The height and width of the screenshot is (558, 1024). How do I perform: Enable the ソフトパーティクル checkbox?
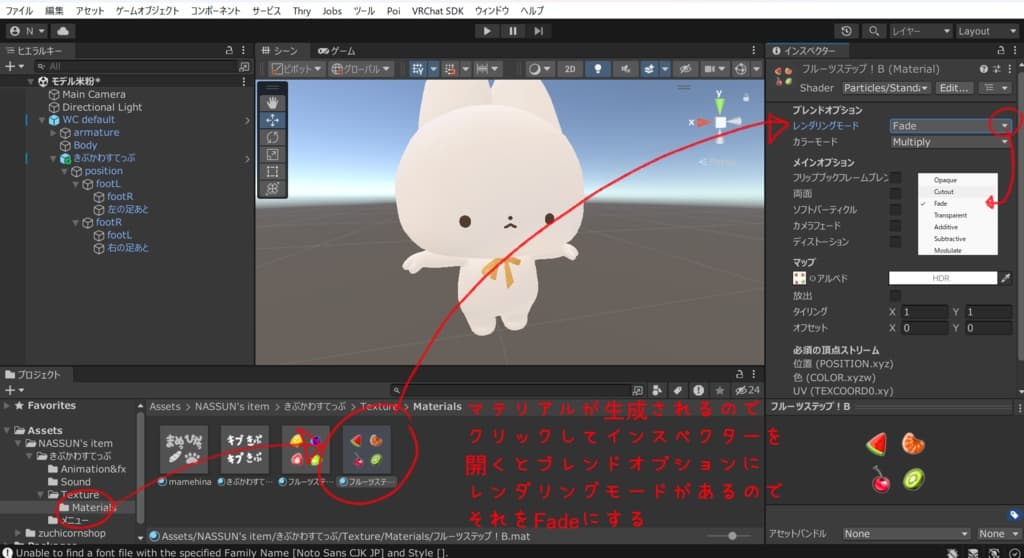[x=895, y=210]
